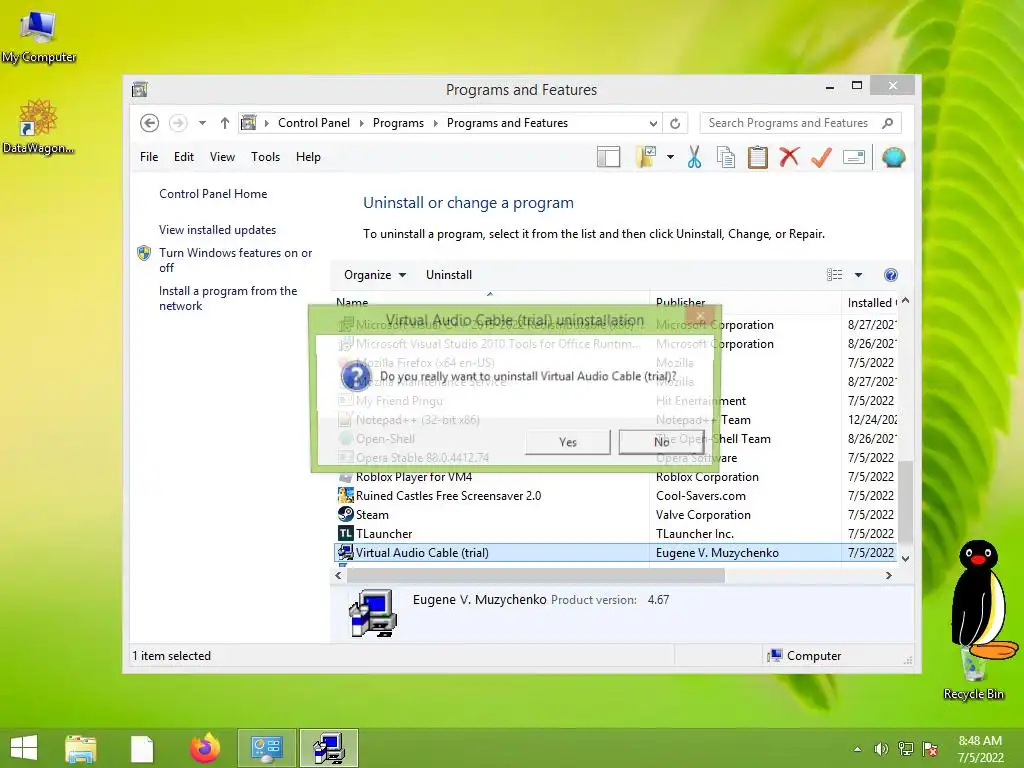Open the Edit menu

184,157
